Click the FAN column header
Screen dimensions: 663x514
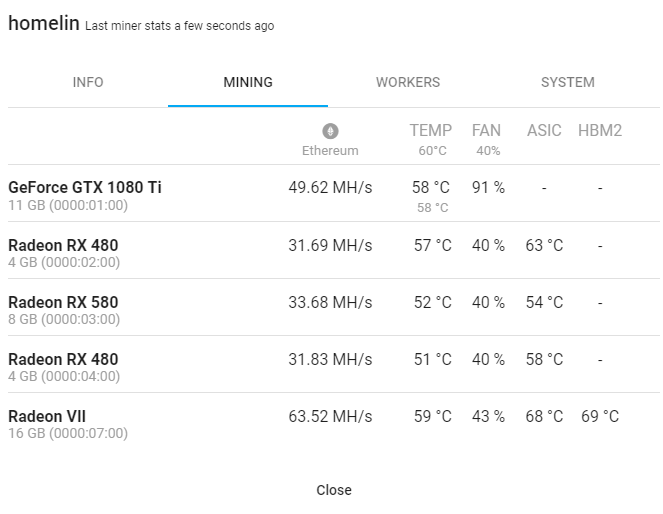click(486, 130)
